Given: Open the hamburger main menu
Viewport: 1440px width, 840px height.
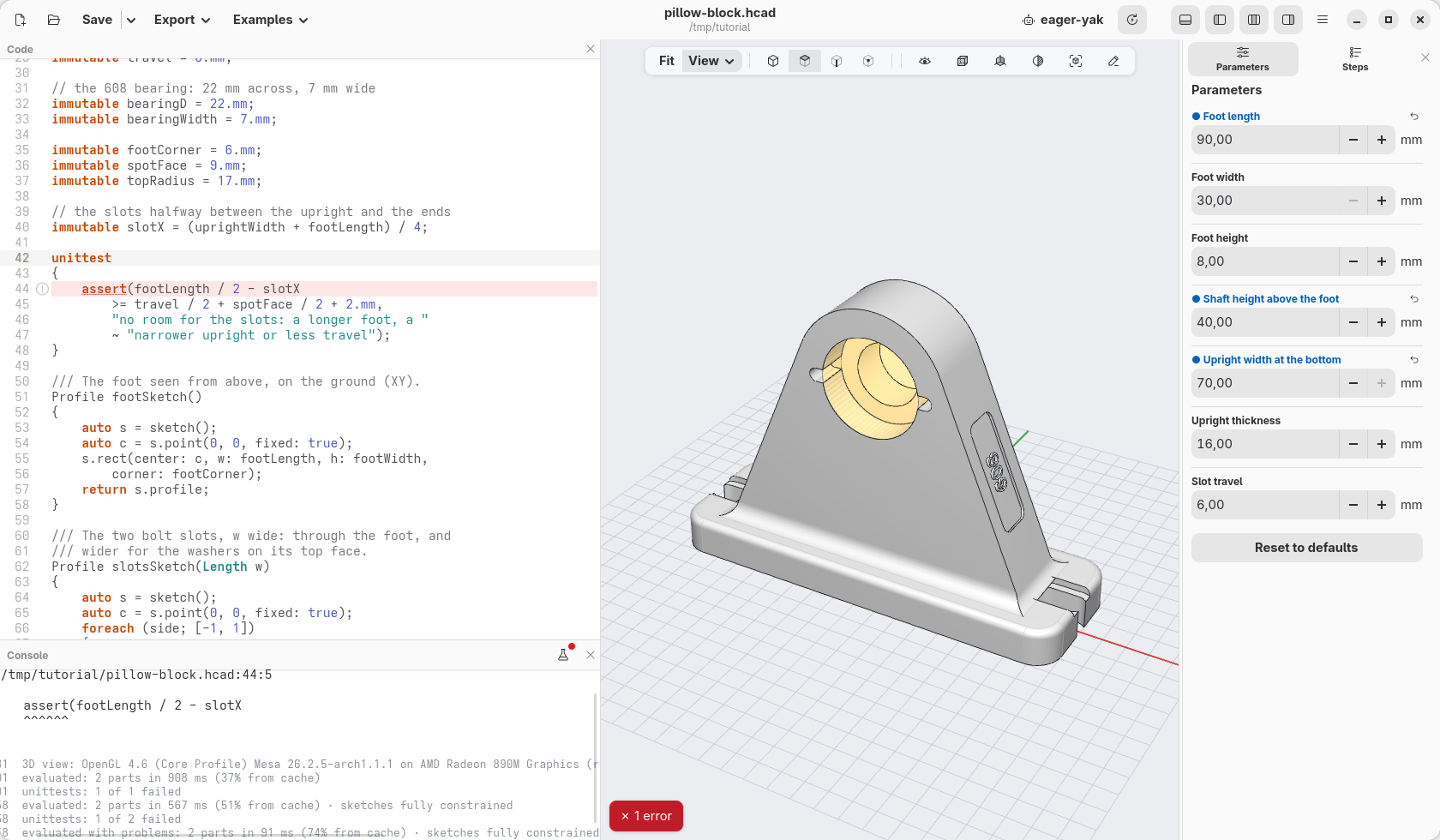Looking at the screenshot, I should (x=1323, y=20).
